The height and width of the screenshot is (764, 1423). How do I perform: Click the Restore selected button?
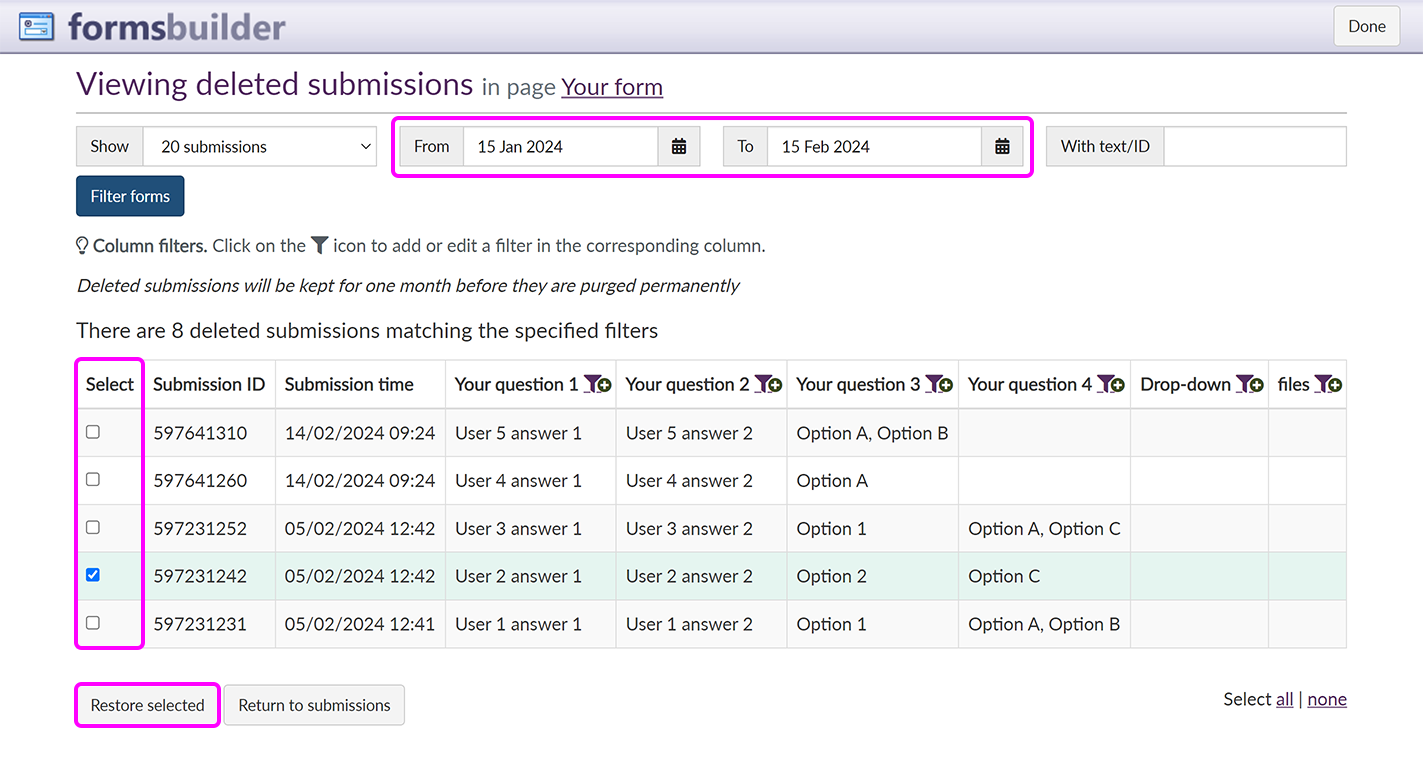tap(147, 705)
